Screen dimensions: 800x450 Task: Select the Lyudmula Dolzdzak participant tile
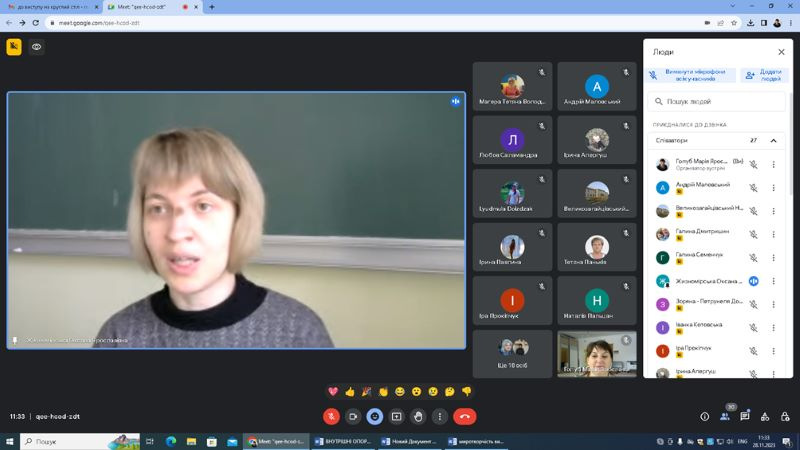(x=512, y=193)
